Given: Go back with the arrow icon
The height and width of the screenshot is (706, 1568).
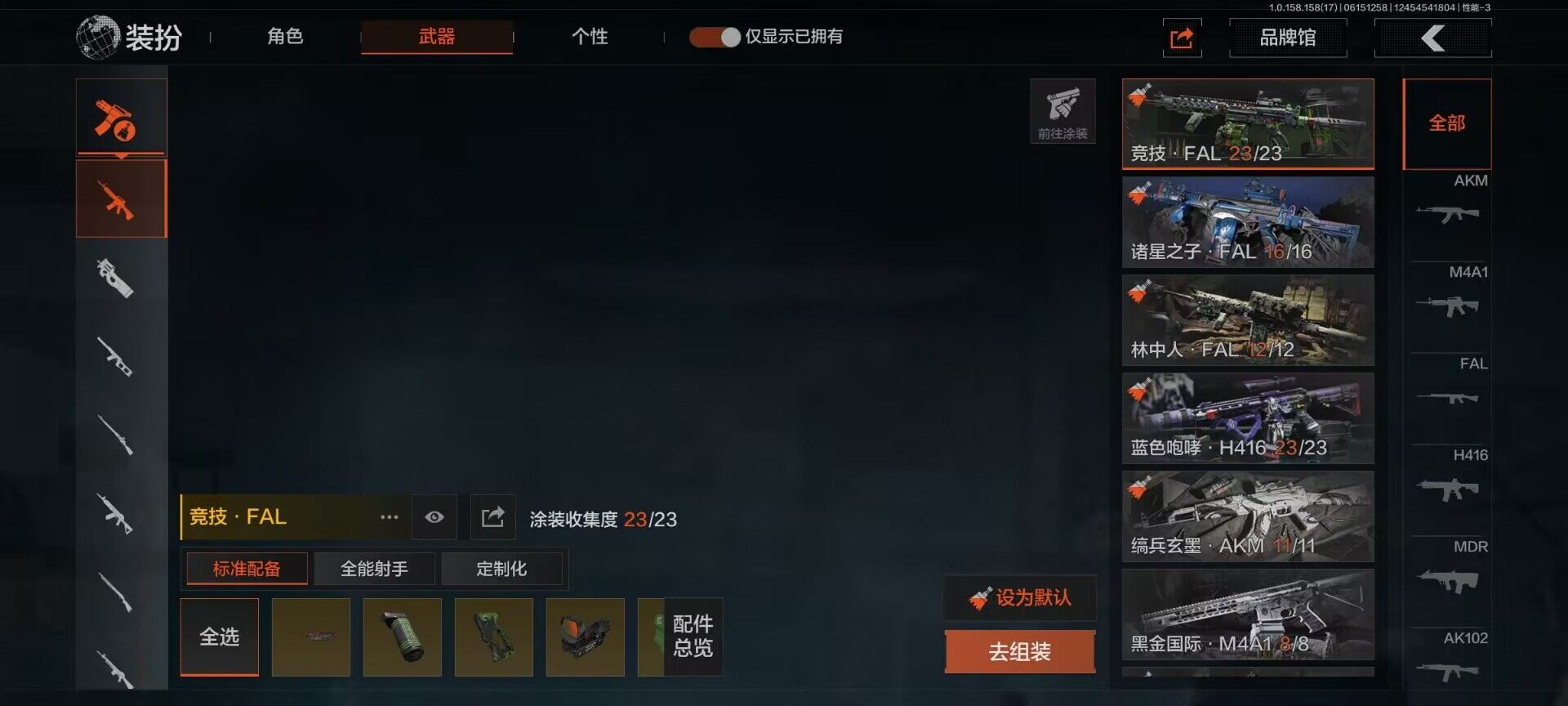Looking at the screenshot, I should point(1432,38).
